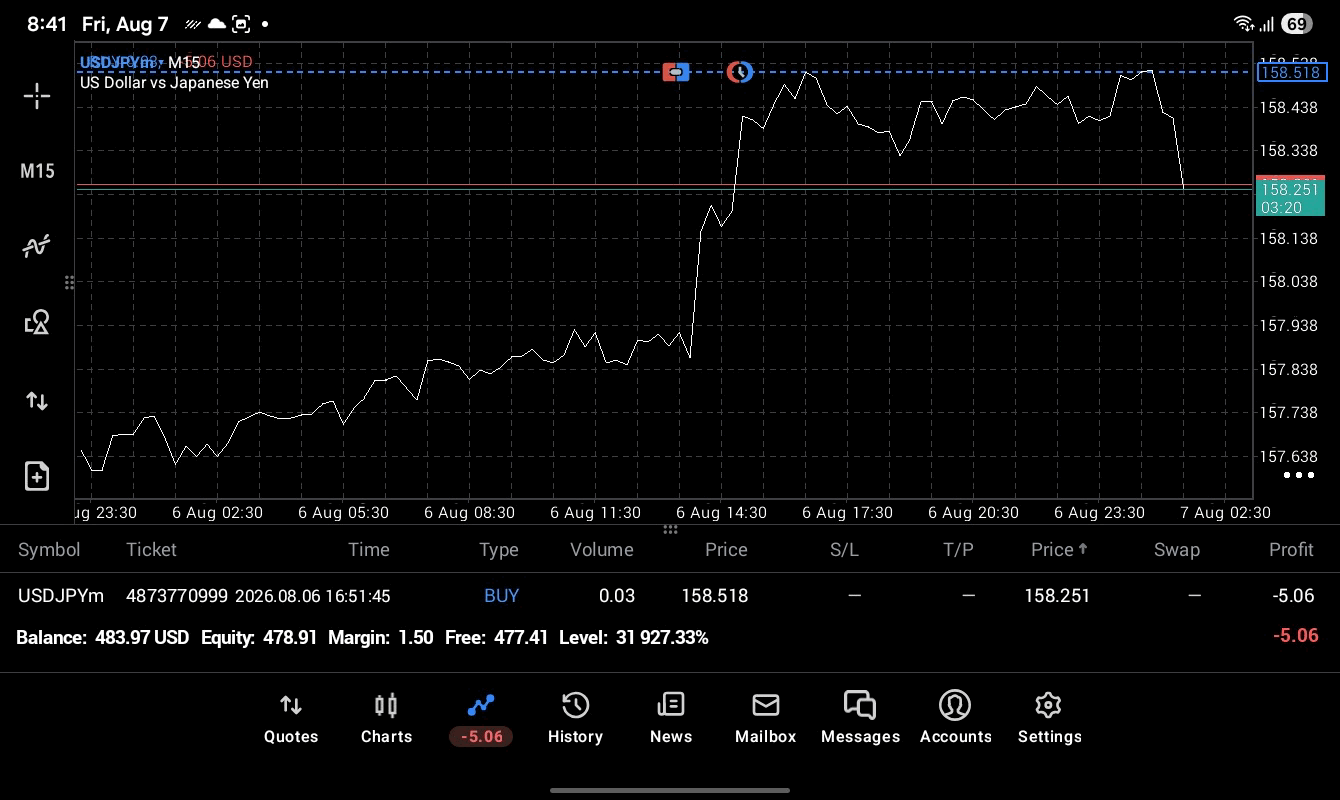Sort positions by Volume column
The height and width of the screenshot is (800, 1340).
601,550
